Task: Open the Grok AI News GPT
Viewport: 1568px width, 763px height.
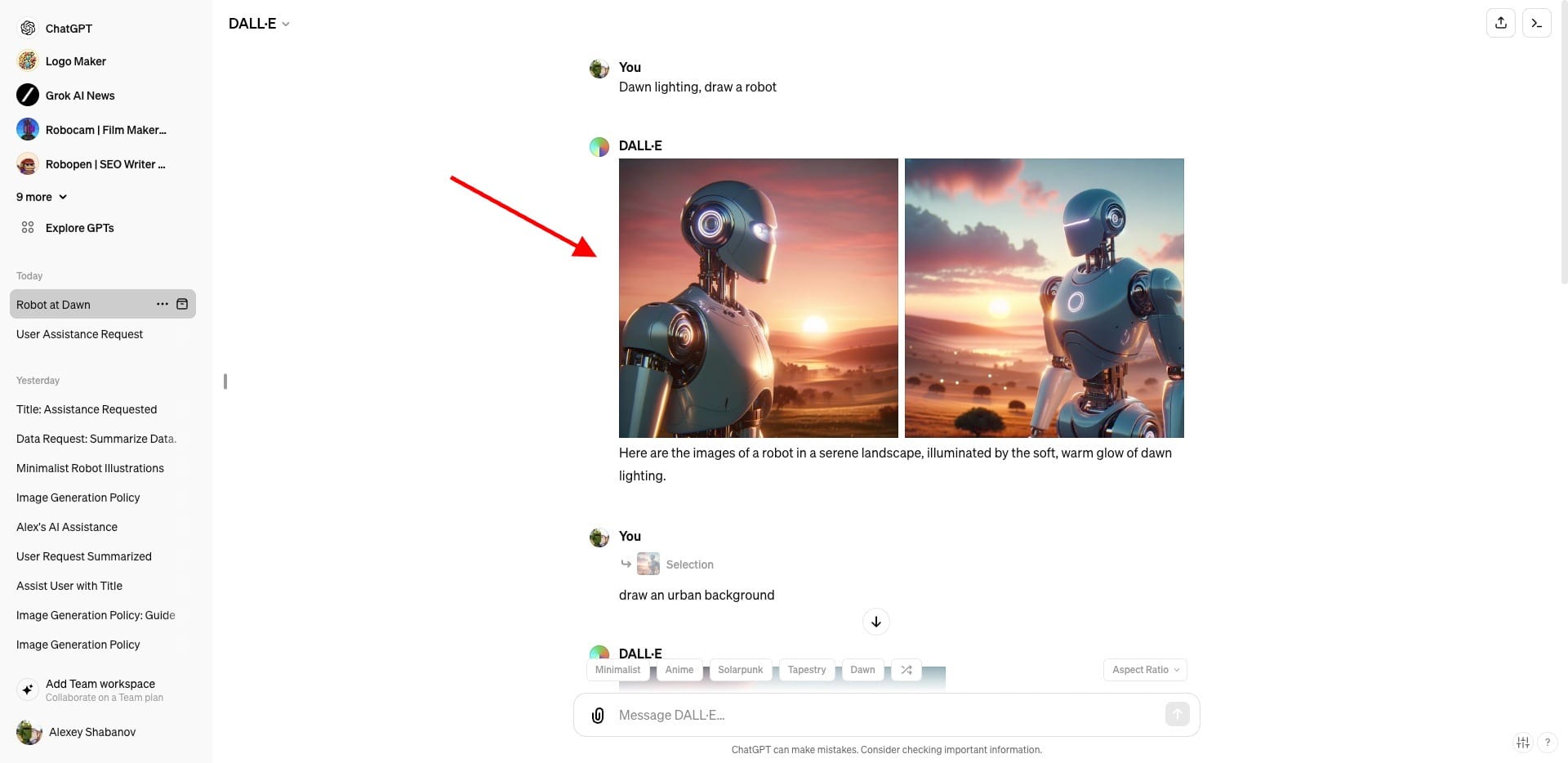Action: click(x=80, y=95)
